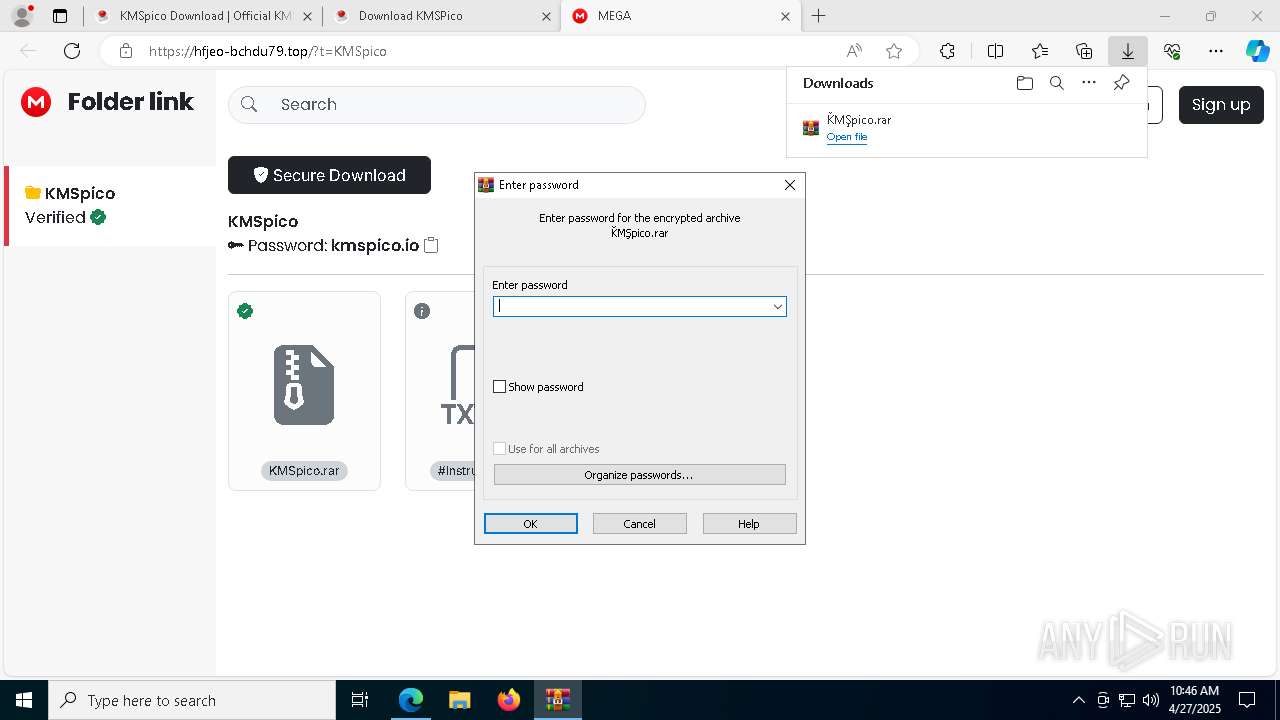Screen dimensions: 1280x720
Task: Close the MEGA browser tab
Action: (785, 16)
